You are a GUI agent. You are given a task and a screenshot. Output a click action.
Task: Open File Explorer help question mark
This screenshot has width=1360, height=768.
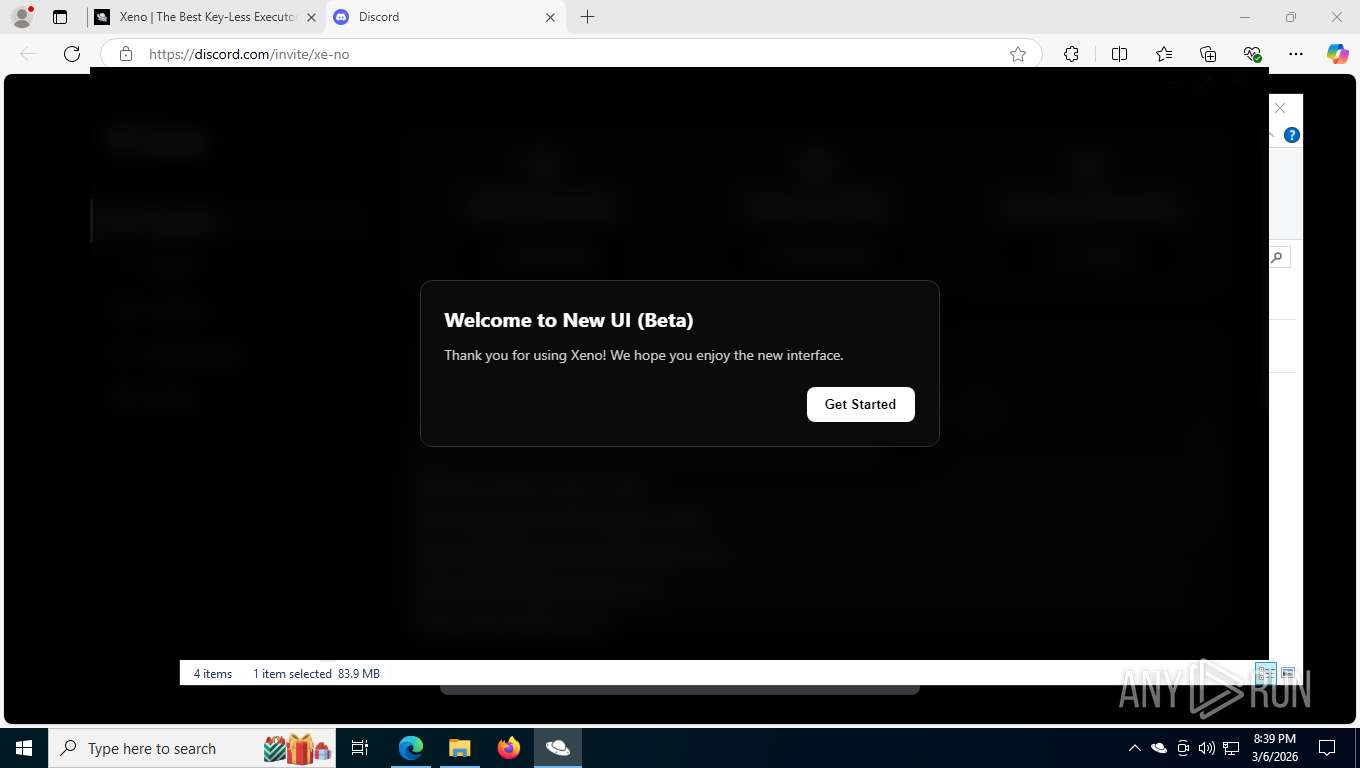(x=1292, y=135)
